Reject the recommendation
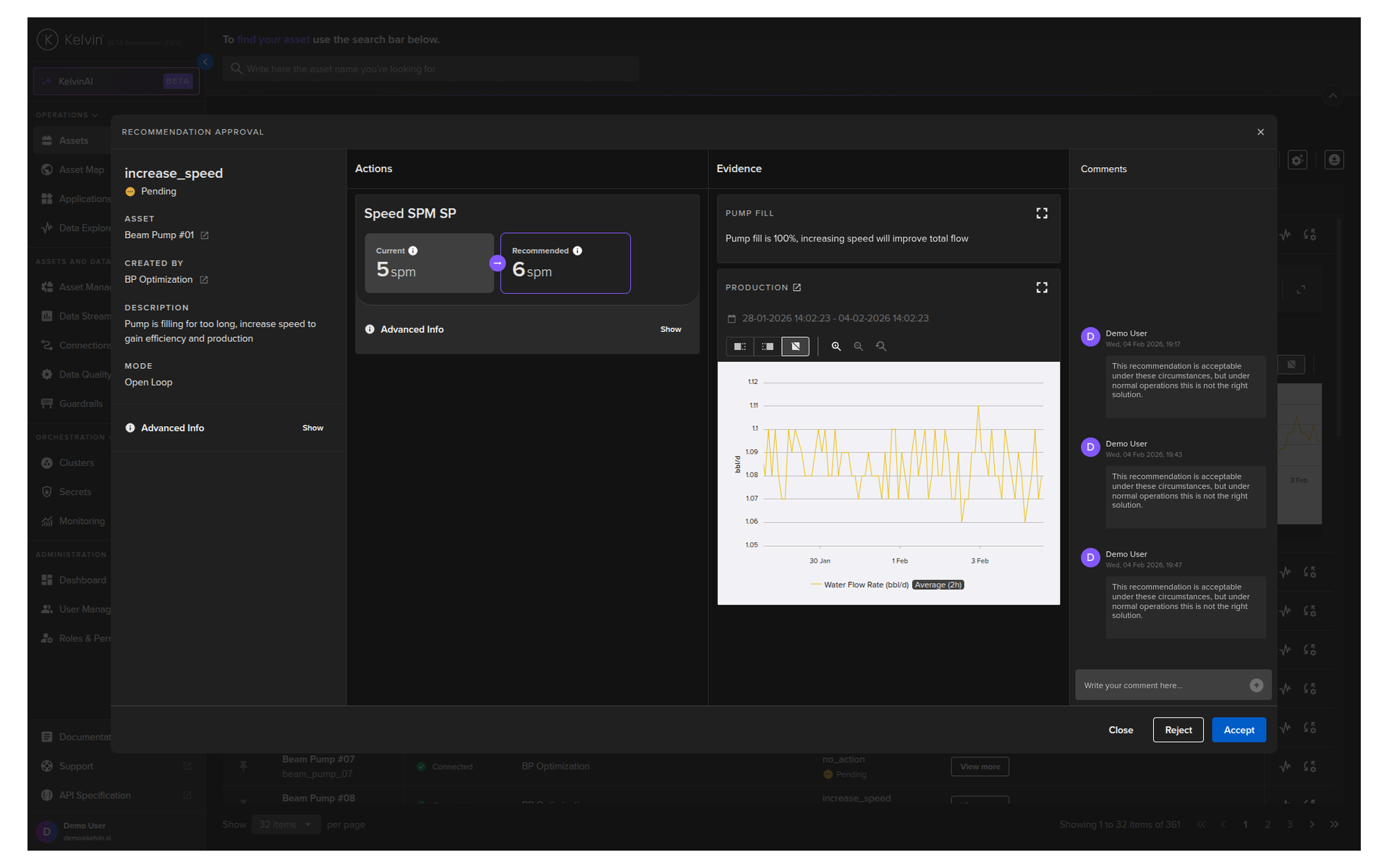The height and width of the screenshot is (868, 1389). (x=1178, y=730)
